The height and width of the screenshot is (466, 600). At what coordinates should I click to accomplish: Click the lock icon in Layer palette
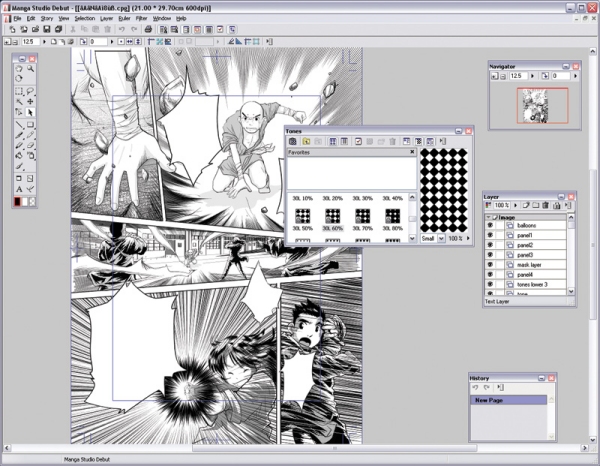(x=557, y=205)
